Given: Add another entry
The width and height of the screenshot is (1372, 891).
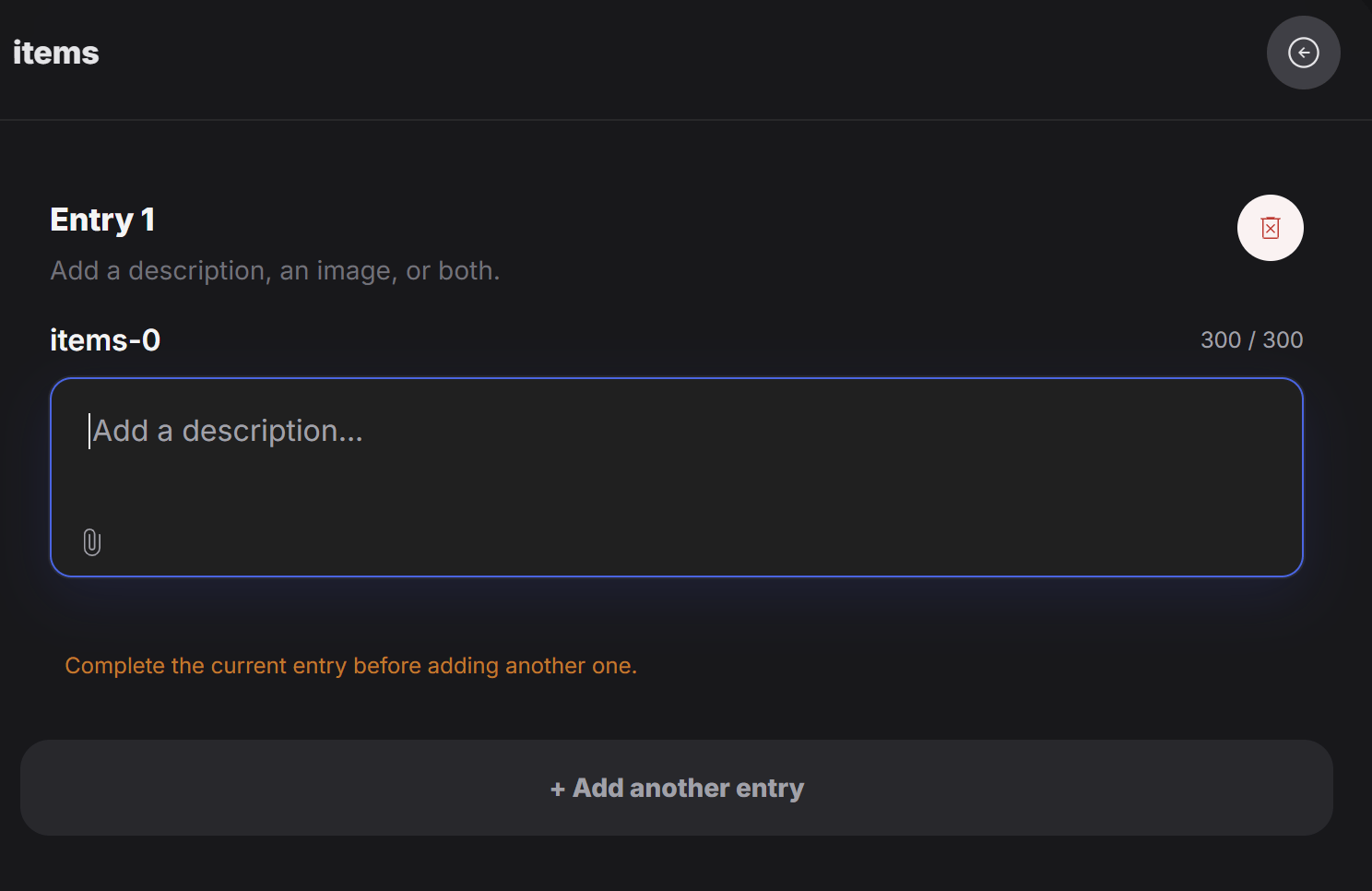Looking at the screenshot, I should (x=676, y=788).
